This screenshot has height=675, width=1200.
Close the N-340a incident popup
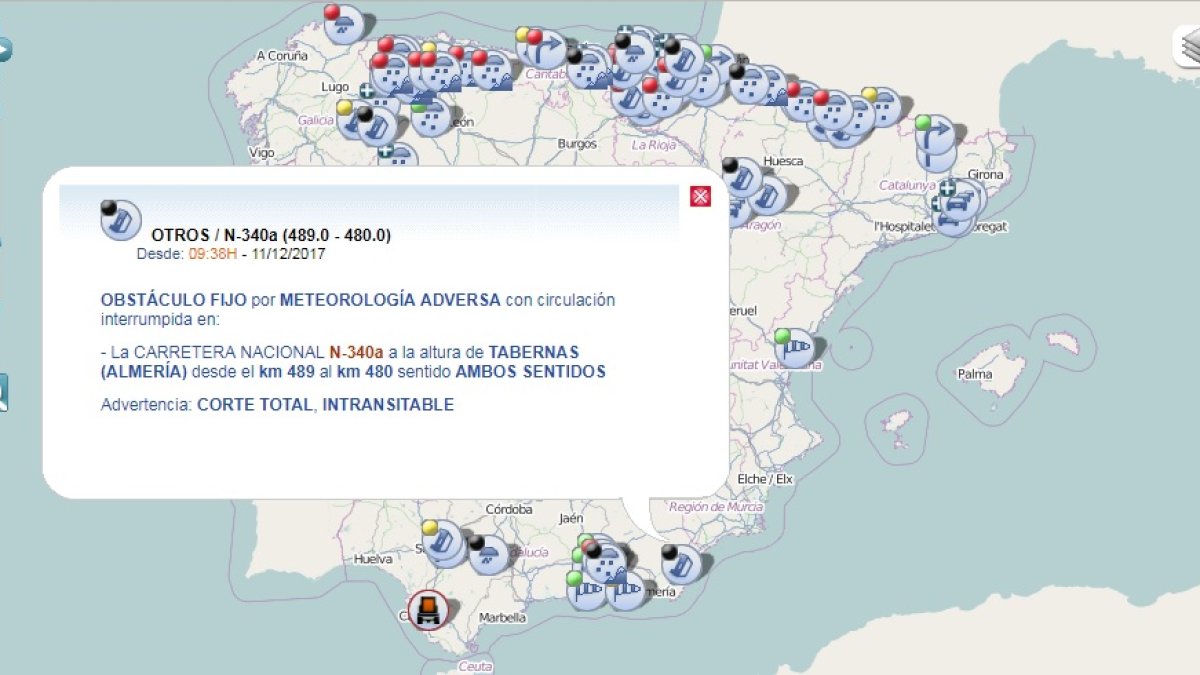pyautogui.click(x=700, y=196)
